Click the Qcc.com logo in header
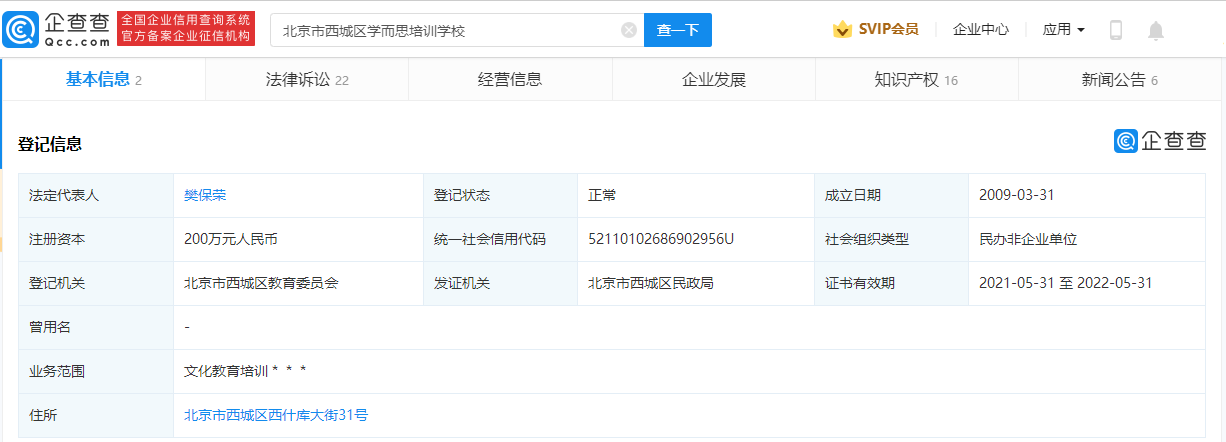Screen dimensions: 1226x442 click(57, 29)
